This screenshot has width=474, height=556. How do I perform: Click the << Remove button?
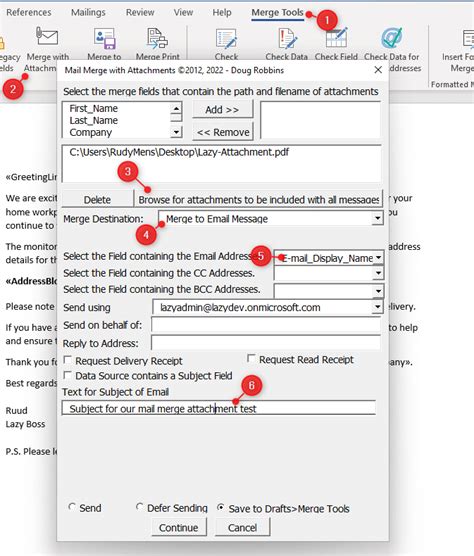coord(223,132)
